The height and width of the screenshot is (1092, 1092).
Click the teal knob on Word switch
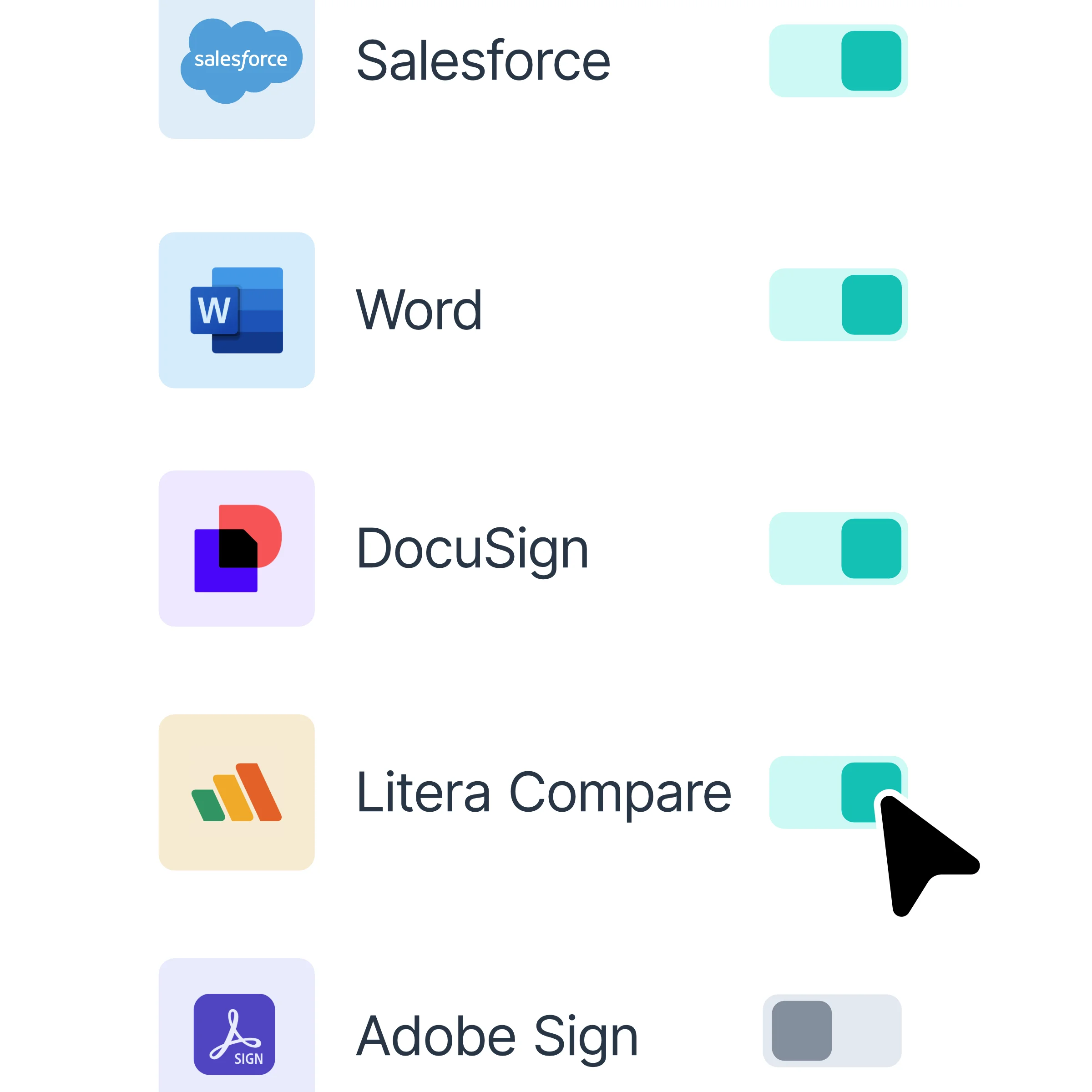pos(872,305)
